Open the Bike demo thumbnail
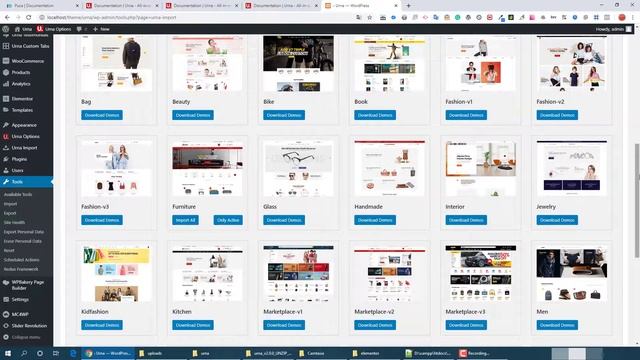 (298, 63)
